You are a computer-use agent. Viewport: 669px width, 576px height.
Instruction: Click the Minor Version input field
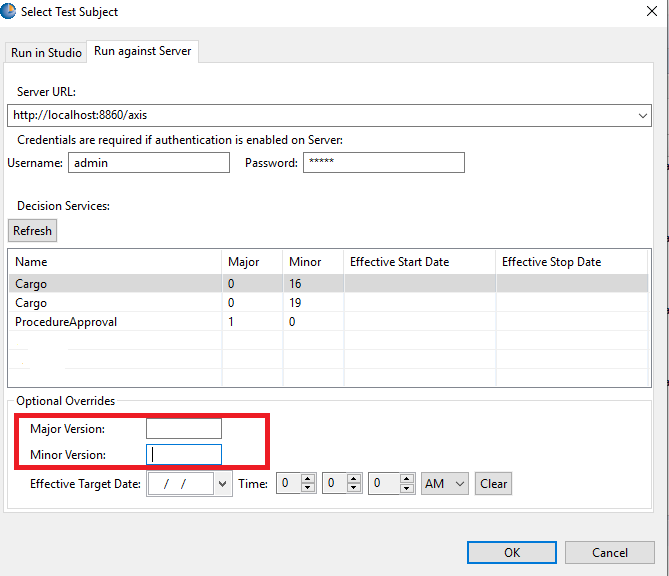point(184,454)
